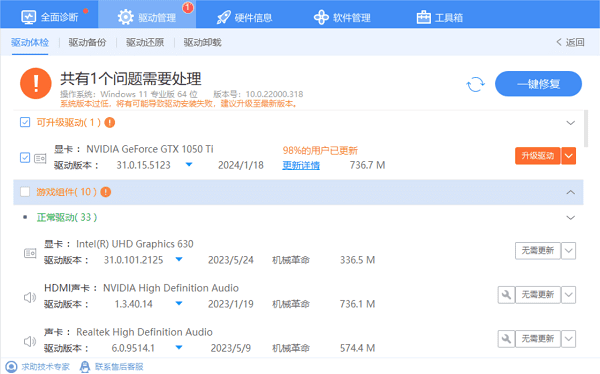The image size is (600, 374).
Task: Collapse the 可升级驱动 section chevron
Action: [x=571, y=123]
